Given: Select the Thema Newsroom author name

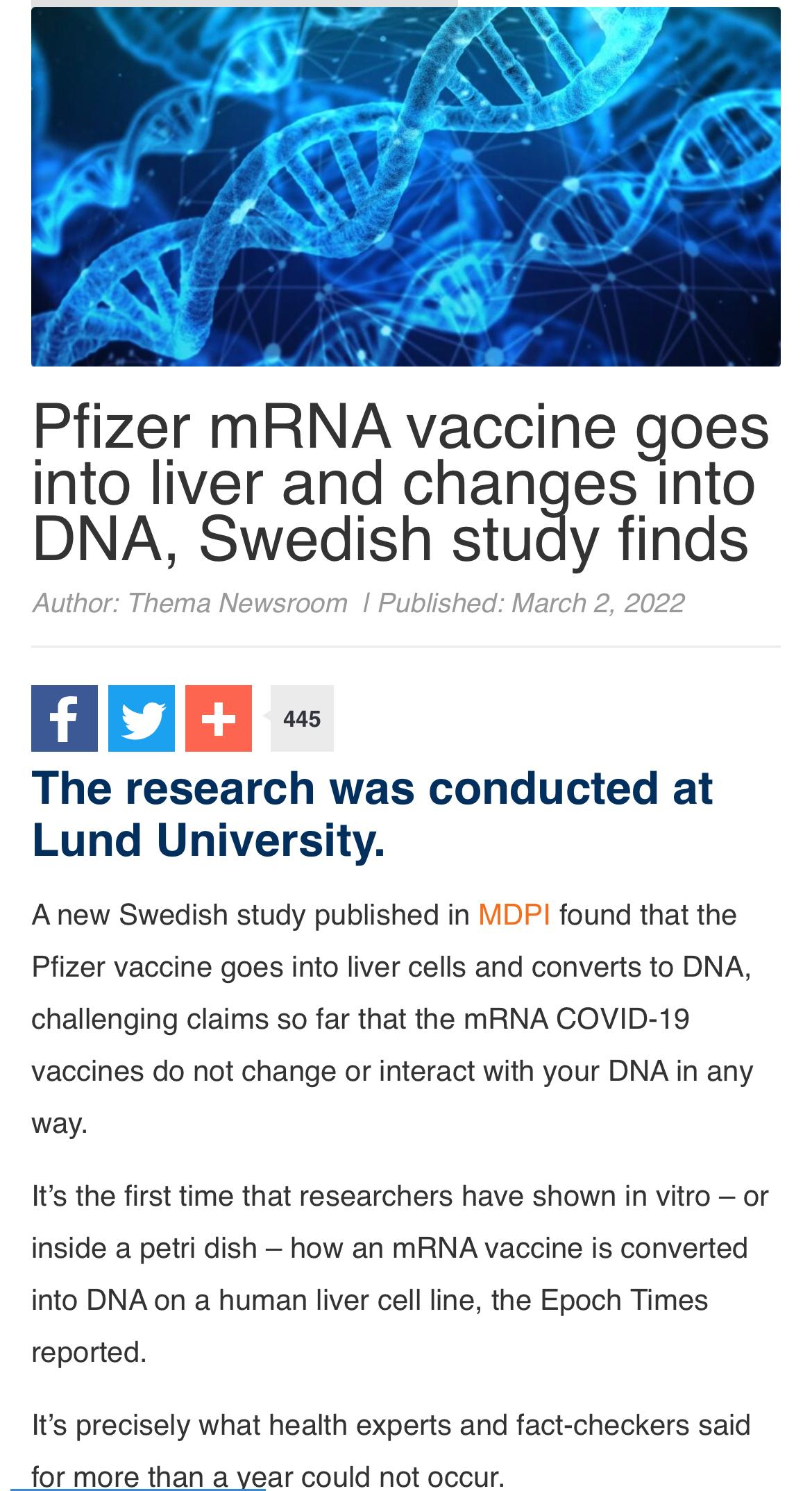Looking at the screenshot, I should pyautogui.click(x=237, y=603).
